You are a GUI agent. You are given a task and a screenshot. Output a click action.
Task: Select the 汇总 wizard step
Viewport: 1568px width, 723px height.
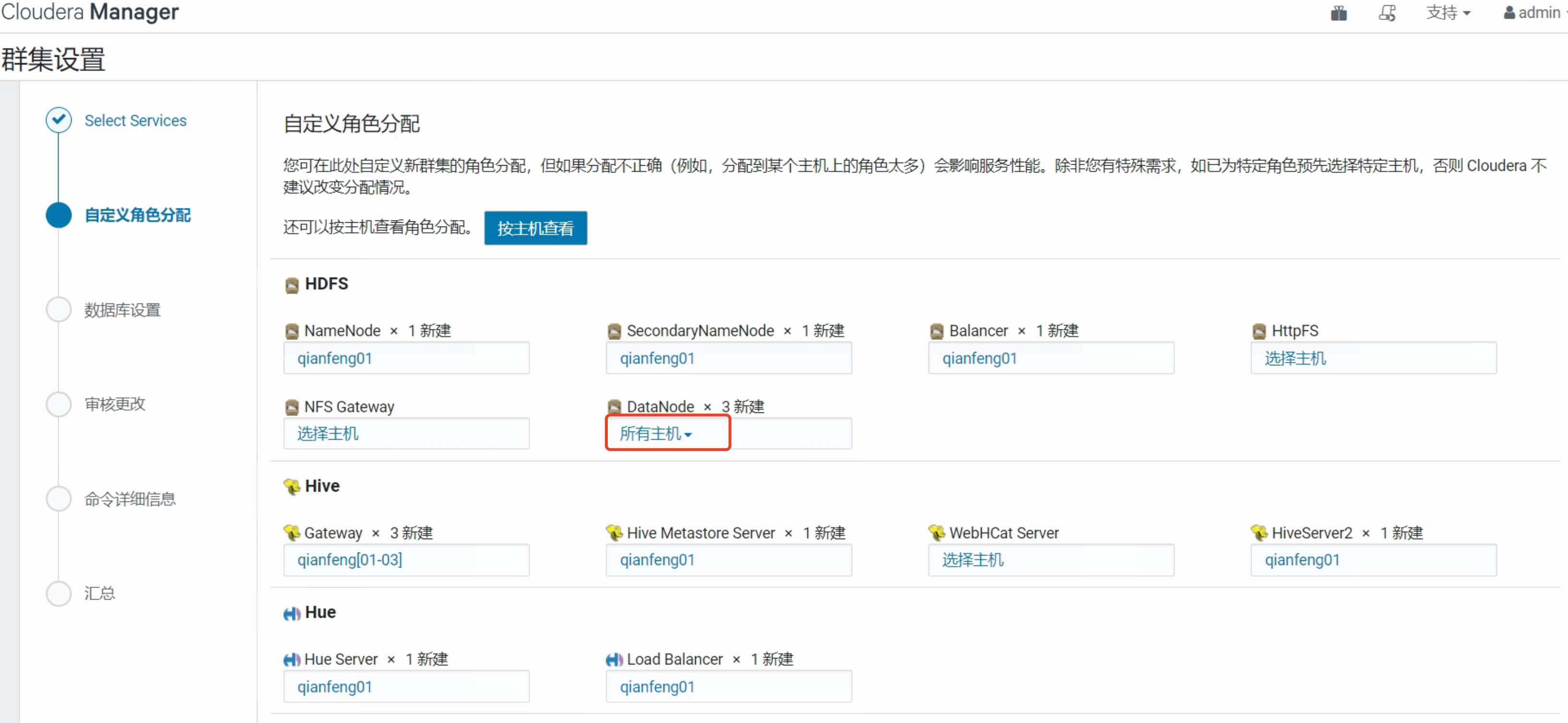click(99, 593)
